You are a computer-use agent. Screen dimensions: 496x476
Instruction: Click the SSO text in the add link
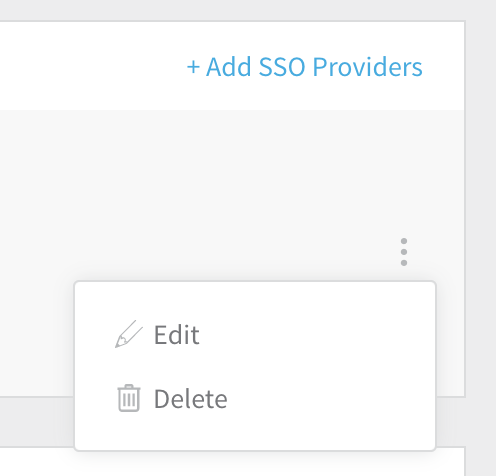pyautogui.click(x=282, y=67)
